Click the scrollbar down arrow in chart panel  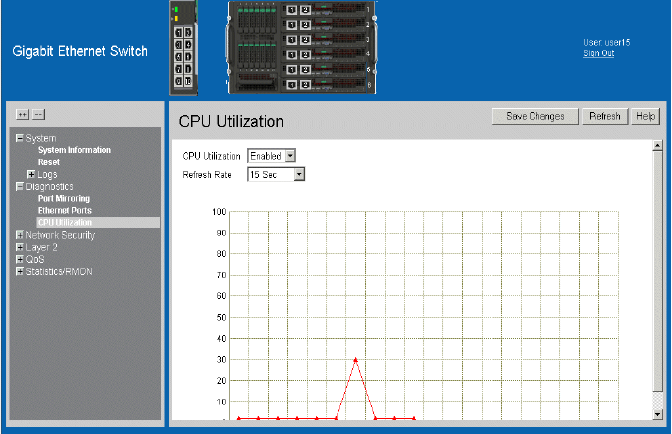657,413
